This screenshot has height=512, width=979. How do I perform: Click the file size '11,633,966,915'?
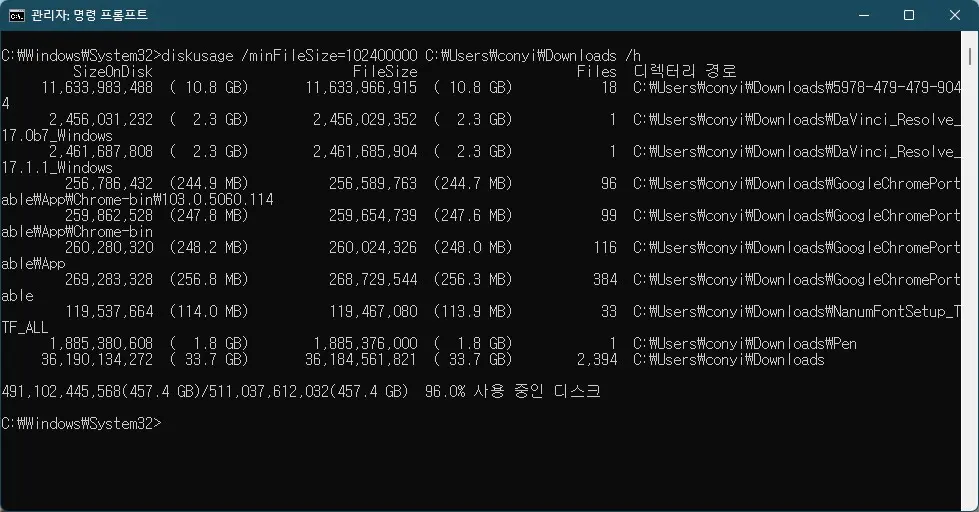coord(361,88)
